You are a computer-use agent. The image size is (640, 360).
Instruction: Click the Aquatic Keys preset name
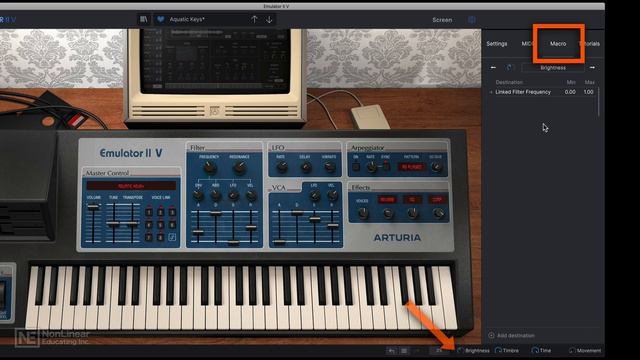point(187,20)
